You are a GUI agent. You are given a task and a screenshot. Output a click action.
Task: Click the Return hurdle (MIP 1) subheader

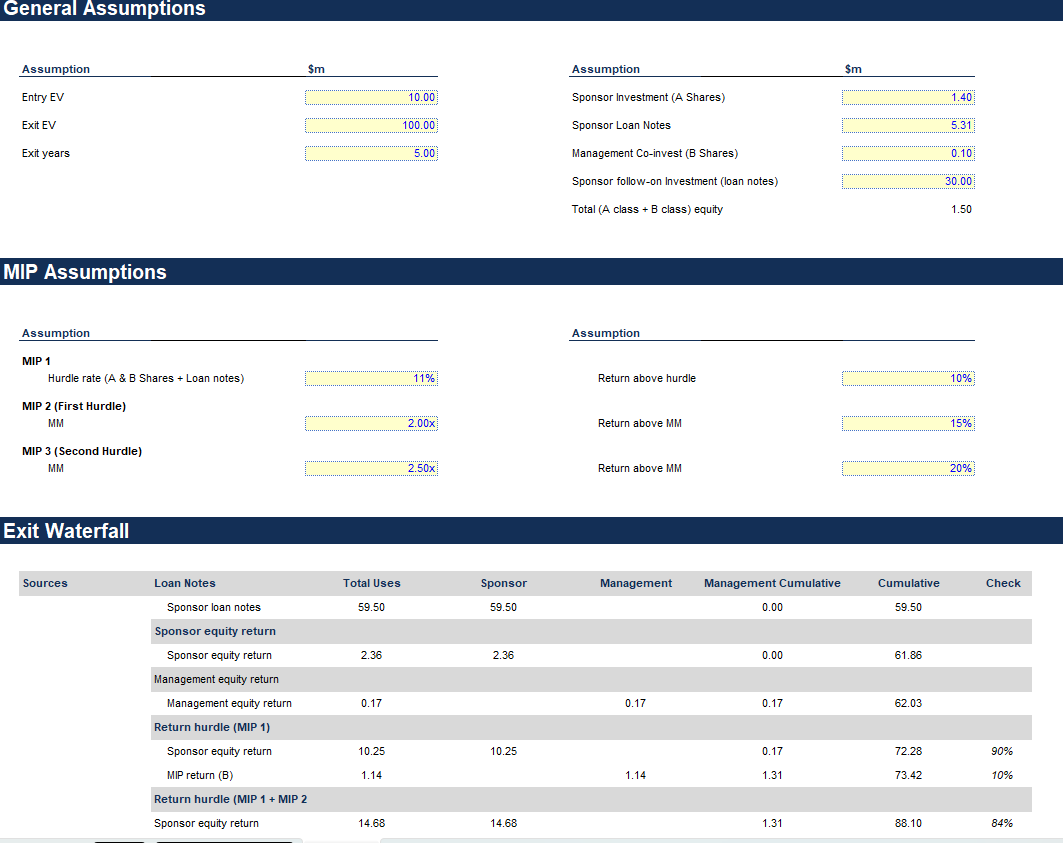(590, 728)
